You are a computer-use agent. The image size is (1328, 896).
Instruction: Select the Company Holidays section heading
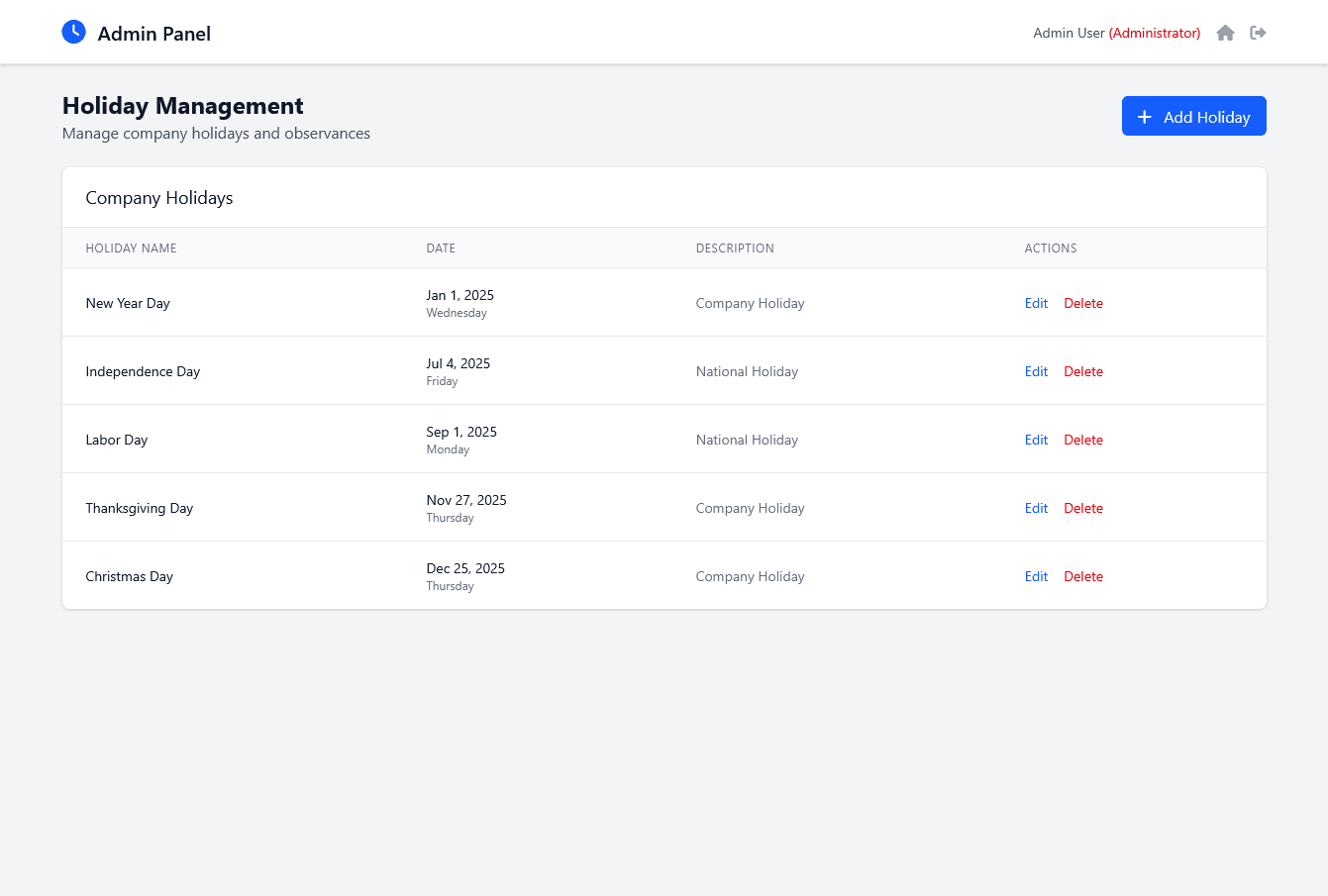tap(158, 197)
